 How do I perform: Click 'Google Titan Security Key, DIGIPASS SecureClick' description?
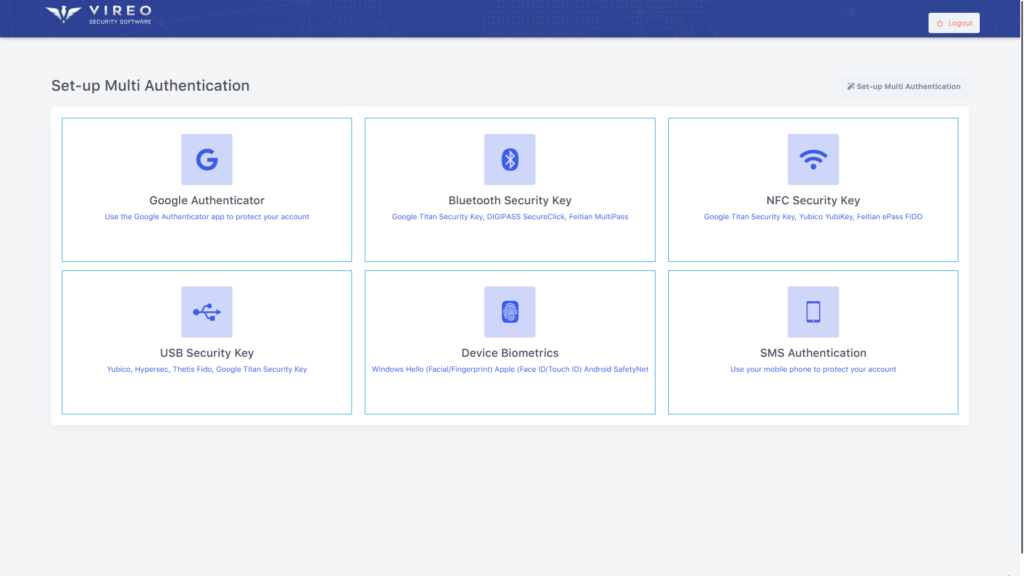click(509, 217)
